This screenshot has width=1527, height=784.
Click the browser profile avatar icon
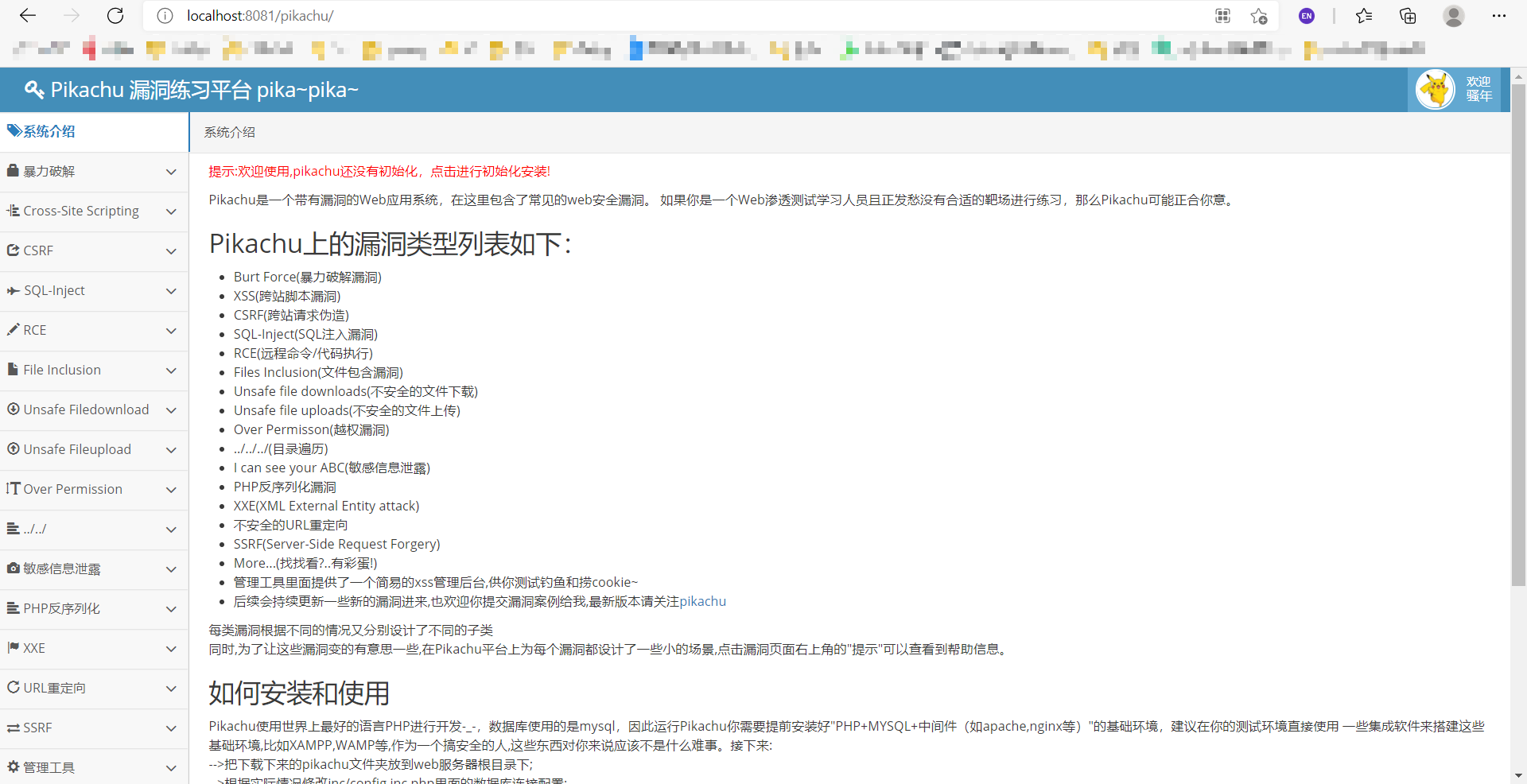(1454, 16)
